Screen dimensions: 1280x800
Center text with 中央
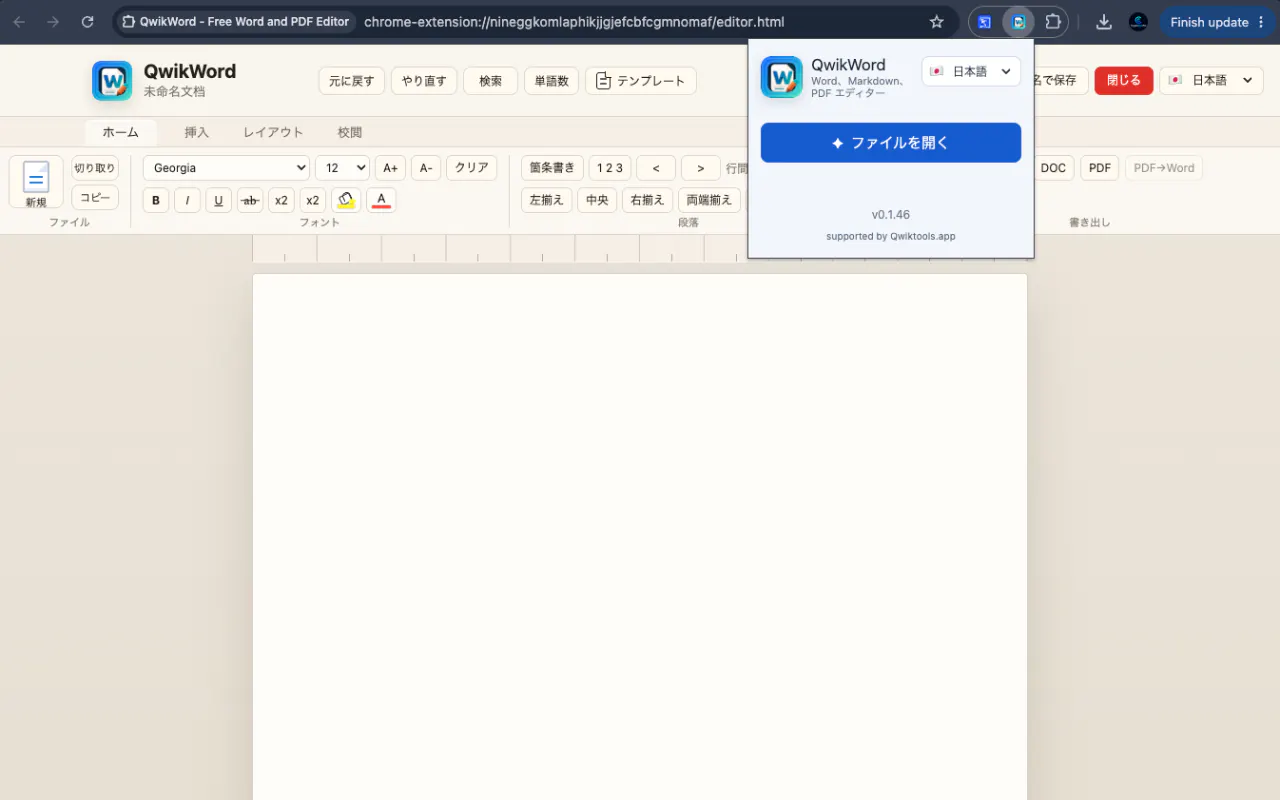[597, 200]
